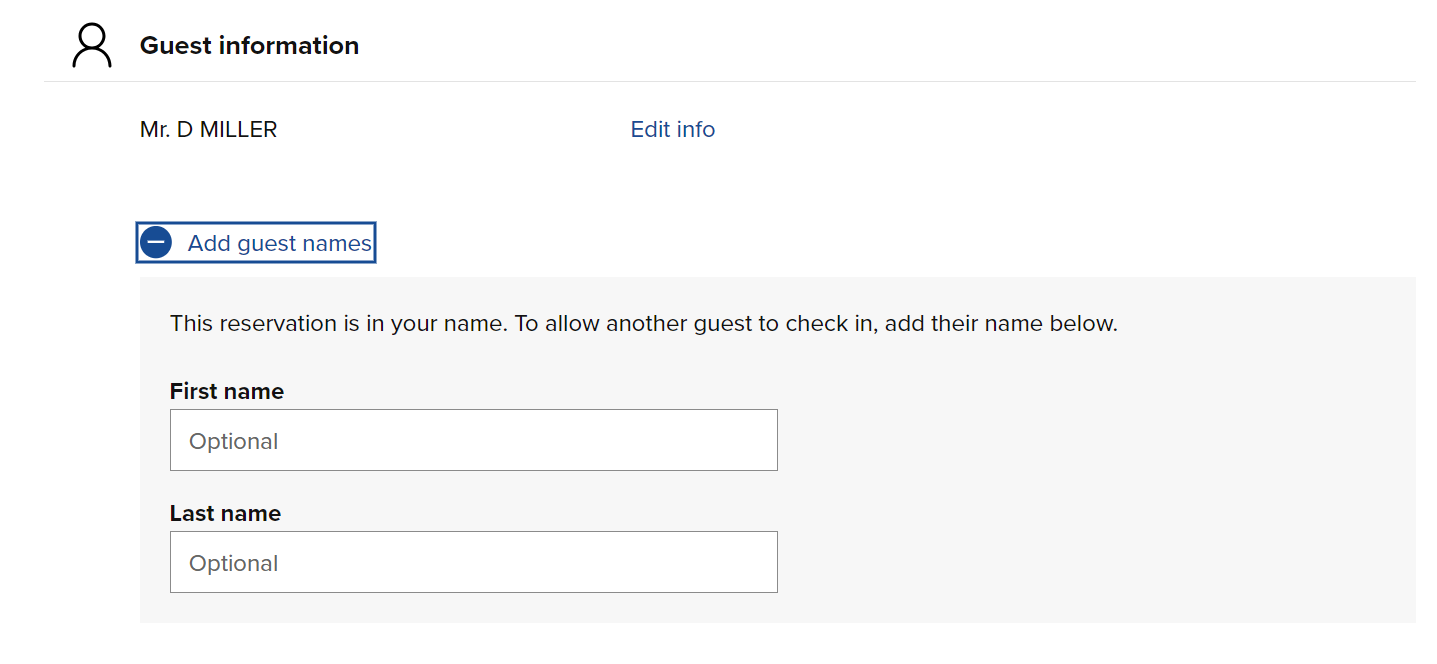Click Optional placeholder in Last name box

[x=234, y=563]
